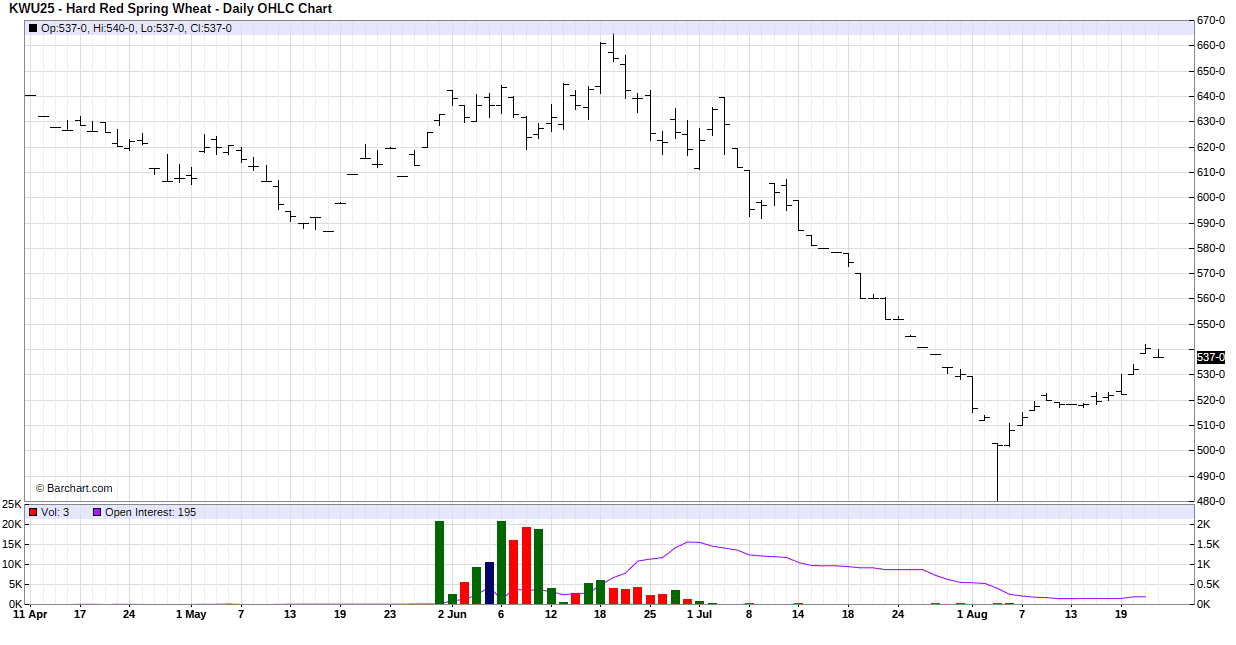Click the 25K volume axis label

[12, 504]
